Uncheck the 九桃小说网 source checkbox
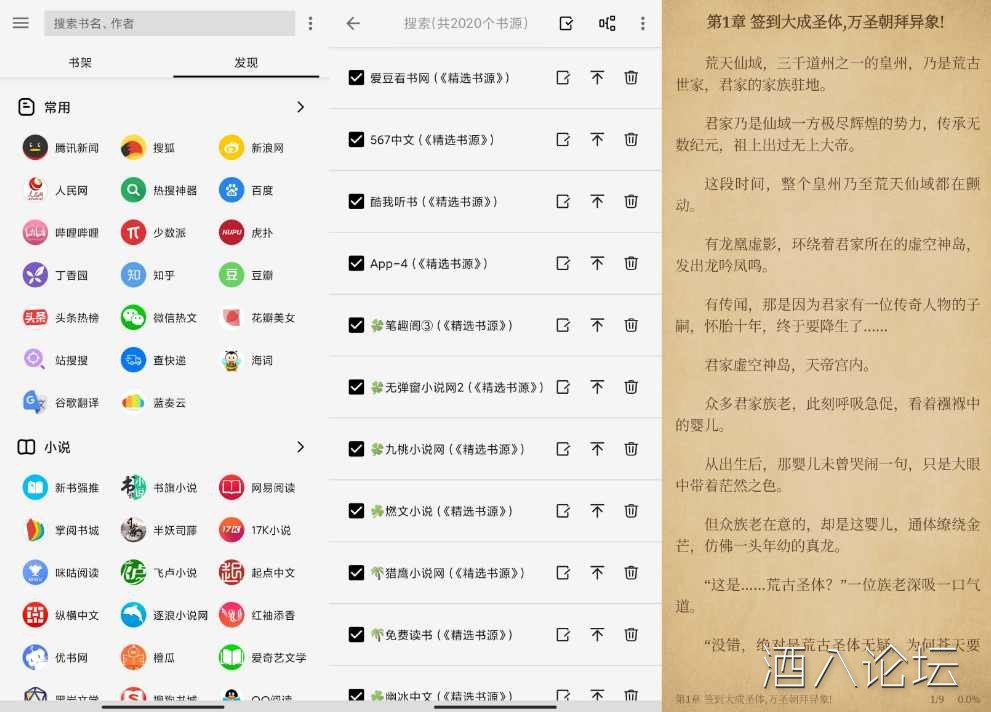991x712 pixels. 356,449
